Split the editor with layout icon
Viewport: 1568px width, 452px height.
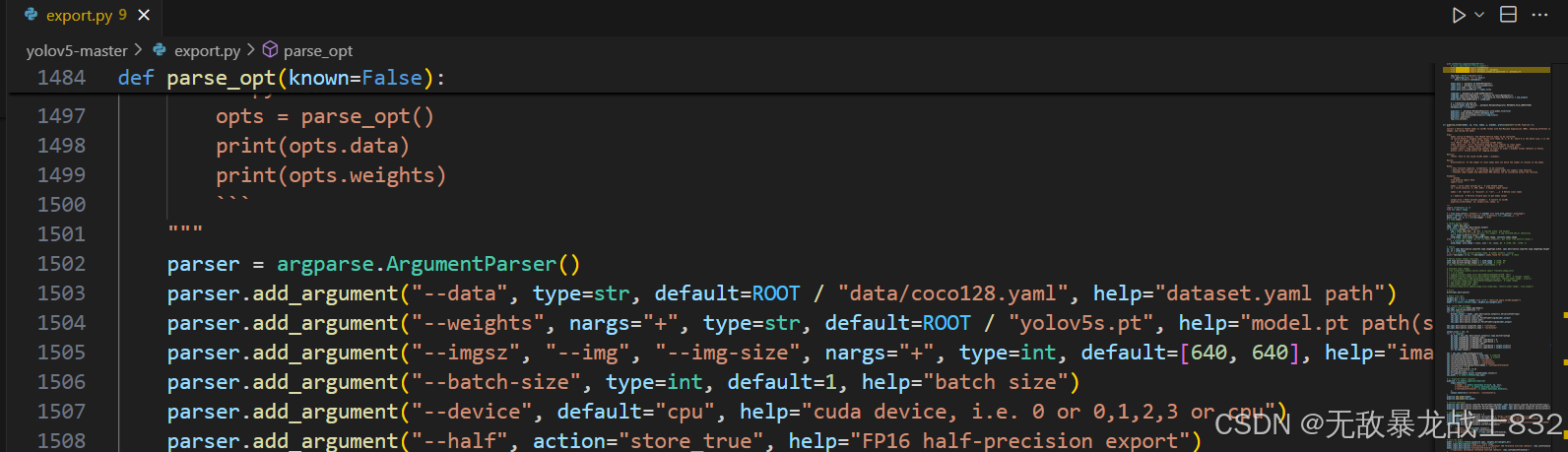1508,15
